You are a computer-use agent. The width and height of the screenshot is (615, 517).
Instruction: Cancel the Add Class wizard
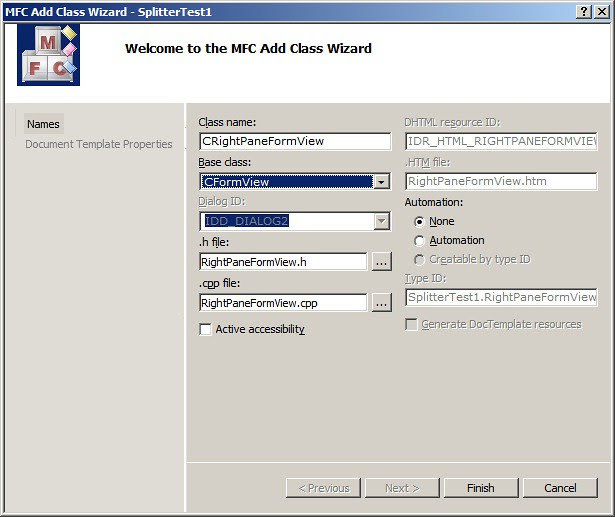pyautogui.click(x=560, y=488)
